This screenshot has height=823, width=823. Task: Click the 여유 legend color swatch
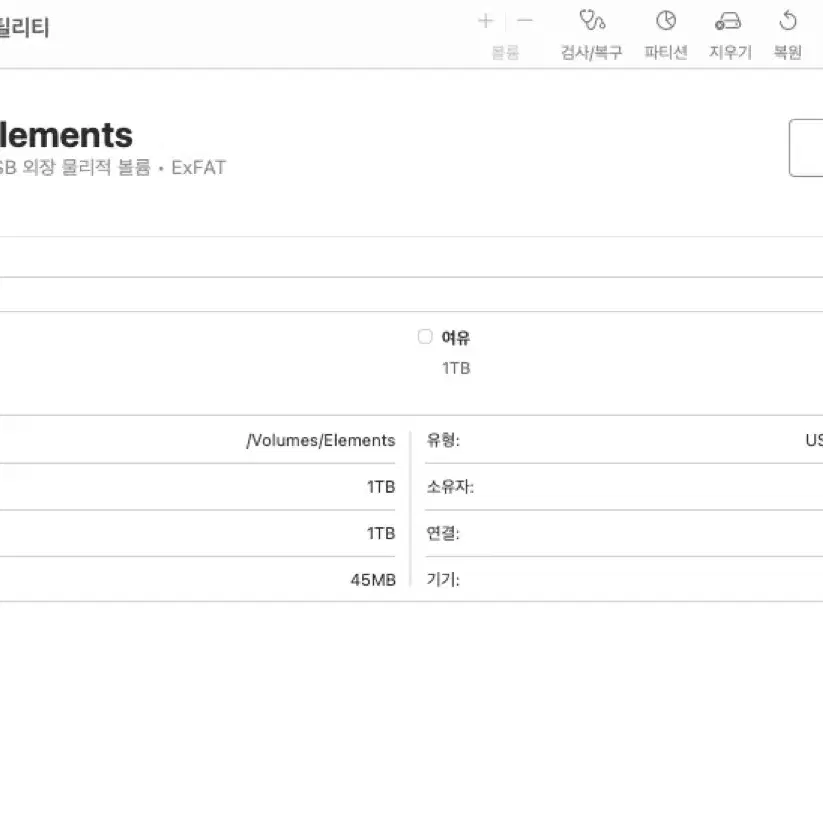pos(425,336)
